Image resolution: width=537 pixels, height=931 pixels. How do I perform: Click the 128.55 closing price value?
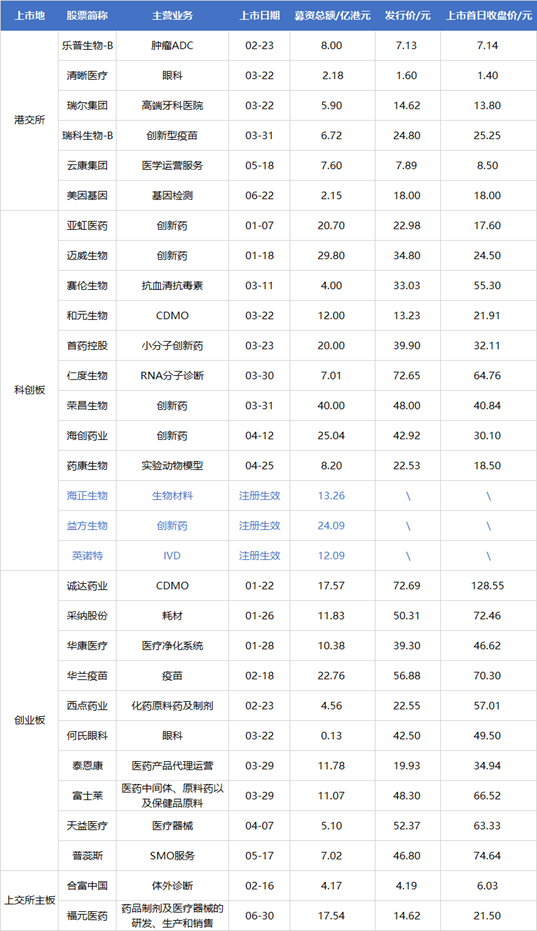click(488, 586)
